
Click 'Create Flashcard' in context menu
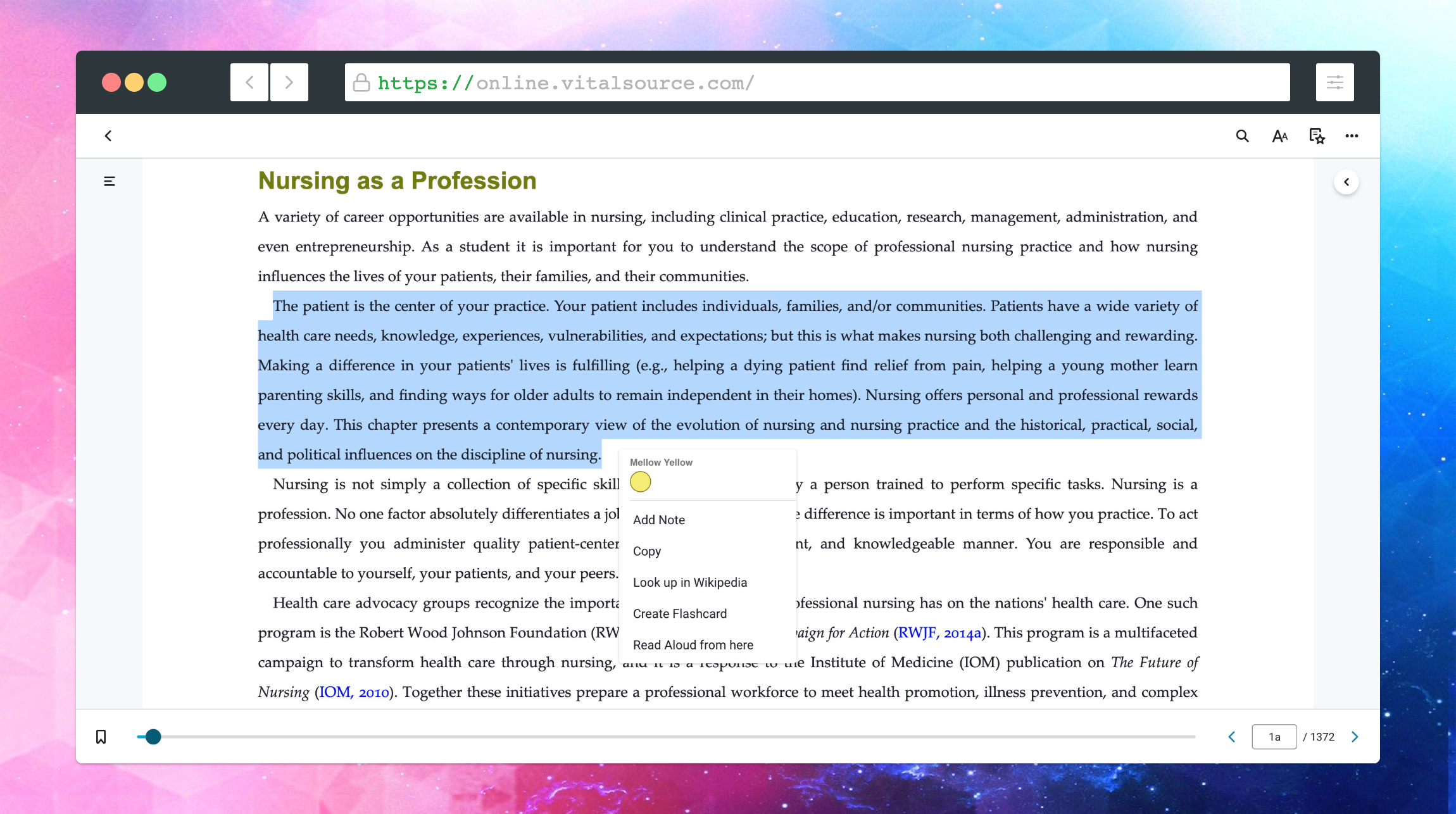679,613
